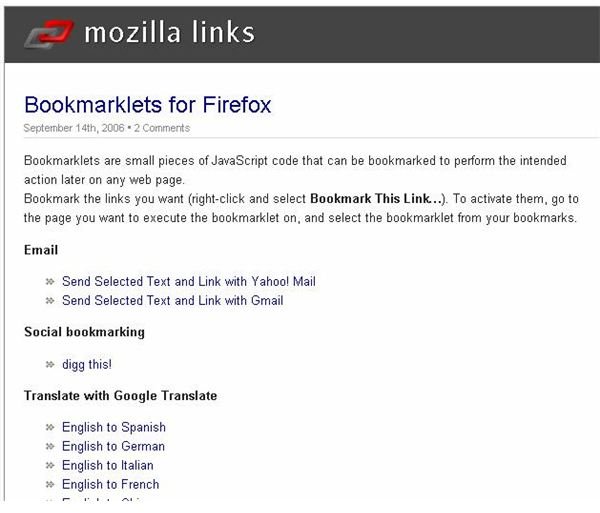Viewport: 600px width, 513px height.
Task: Click Send Selected Text with Gmail link
Action: [x=173, y=301]
